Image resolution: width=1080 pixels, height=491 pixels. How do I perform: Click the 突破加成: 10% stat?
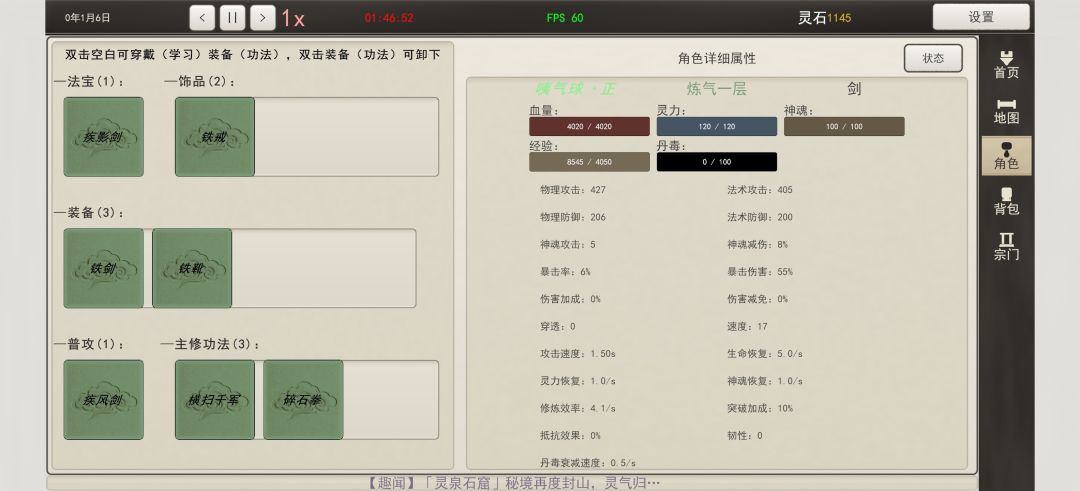(760, 408)
